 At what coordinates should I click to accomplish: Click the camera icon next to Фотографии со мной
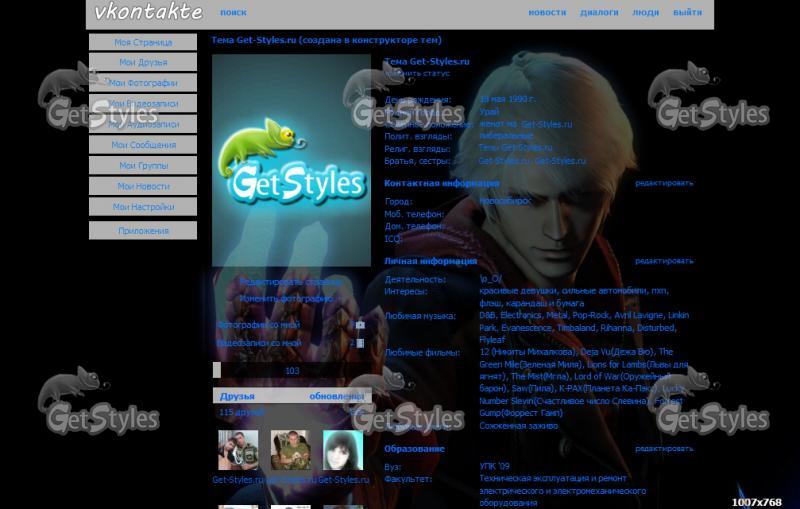360,325
